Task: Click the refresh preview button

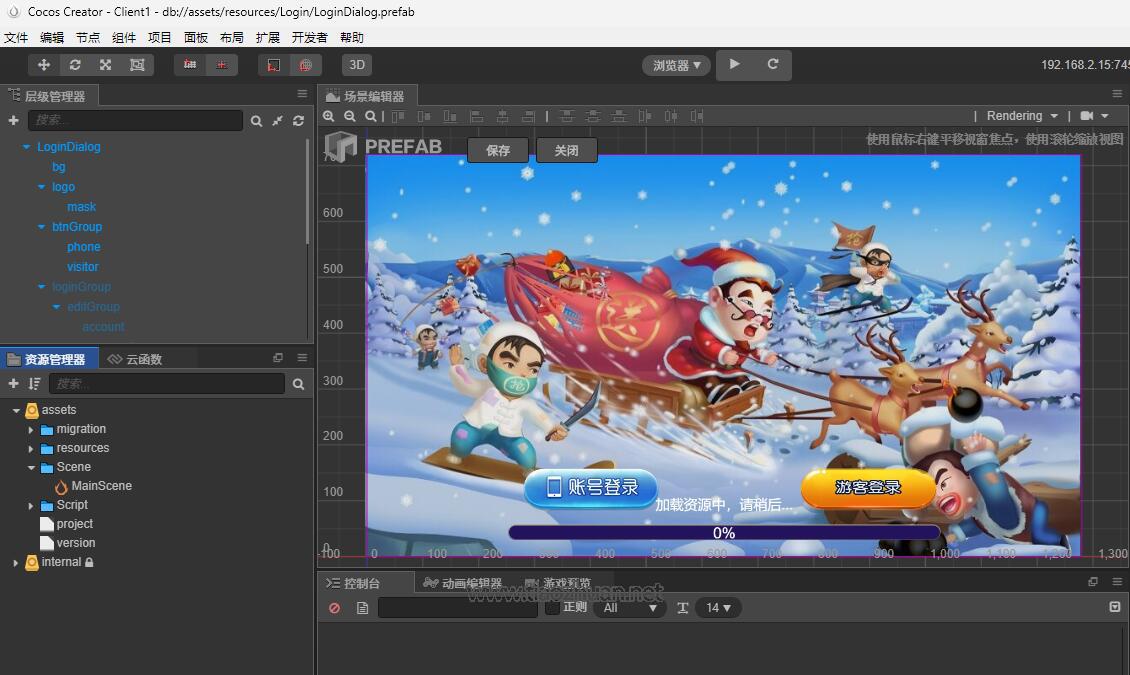Action: coord(773,64)
